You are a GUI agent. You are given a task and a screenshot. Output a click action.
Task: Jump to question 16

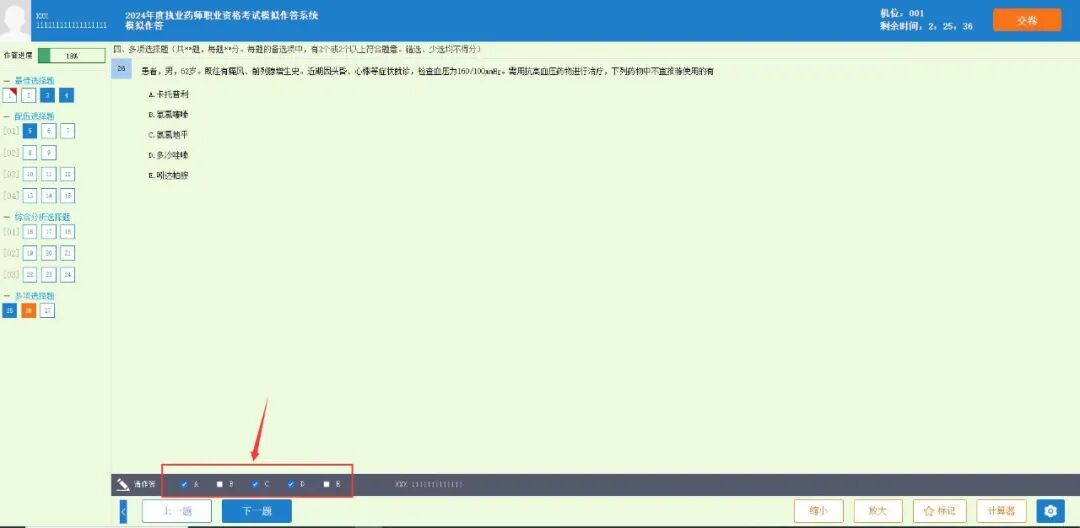(x=30, y=232)
